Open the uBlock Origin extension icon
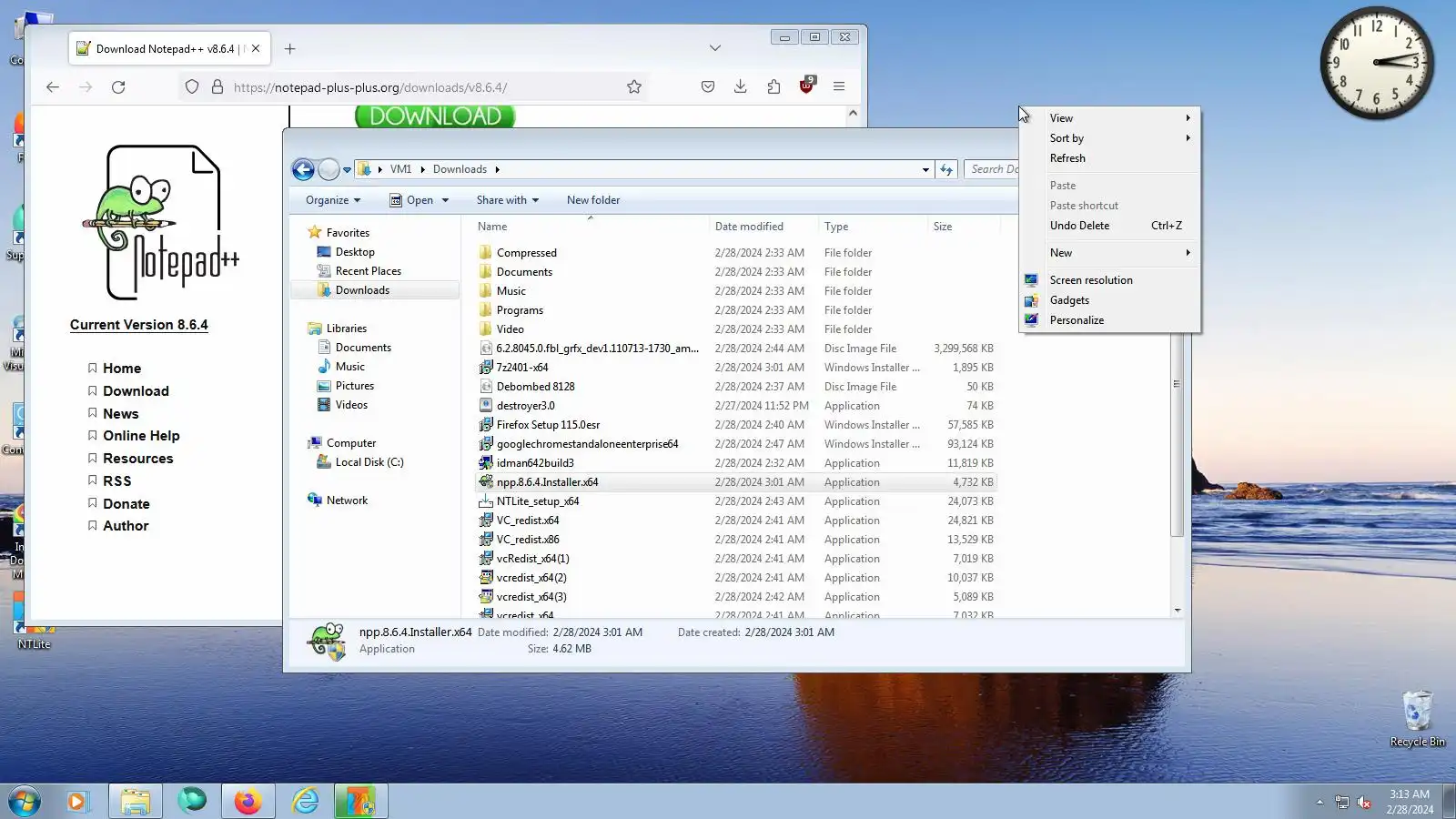The image size is (1456, 819). coord(806,86)
